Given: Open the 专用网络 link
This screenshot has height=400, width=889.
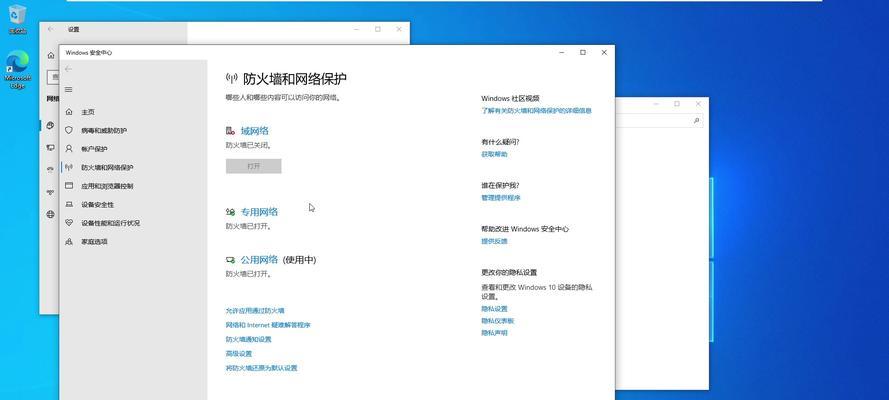Looking at the screenshot, I should coord(259,212).
